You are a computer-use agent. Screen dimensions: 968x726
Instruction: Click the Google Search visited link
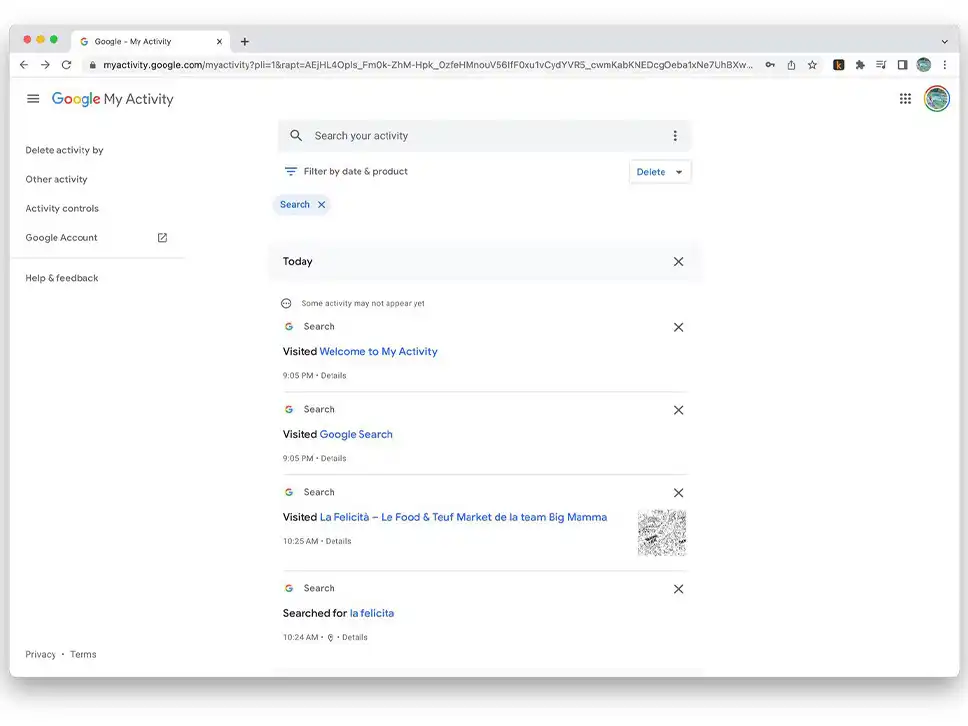pos(356,435)
